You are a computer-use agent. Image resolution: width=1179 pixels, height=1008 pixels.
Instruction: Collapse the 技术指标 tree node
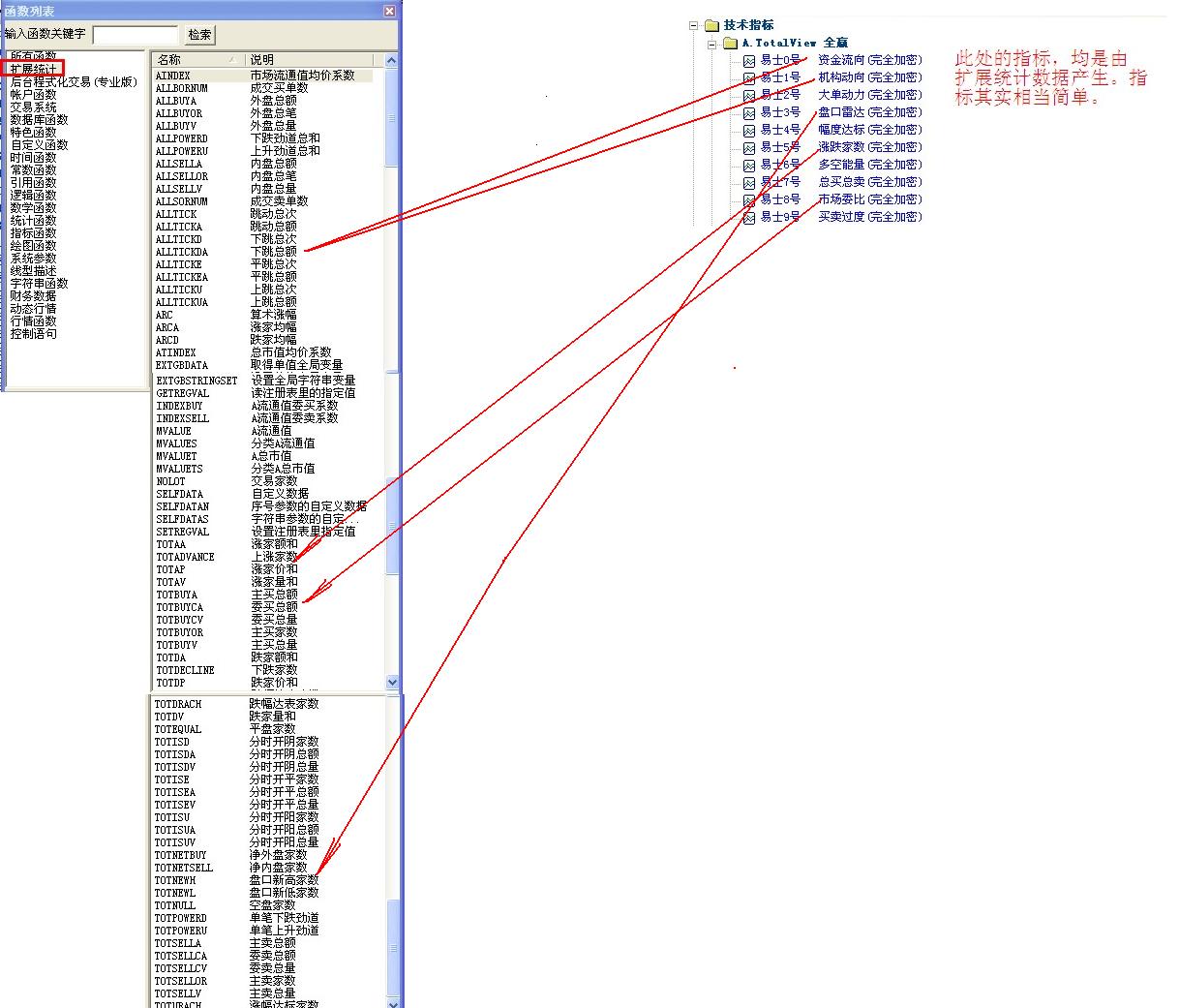click(x=694, y=25)
